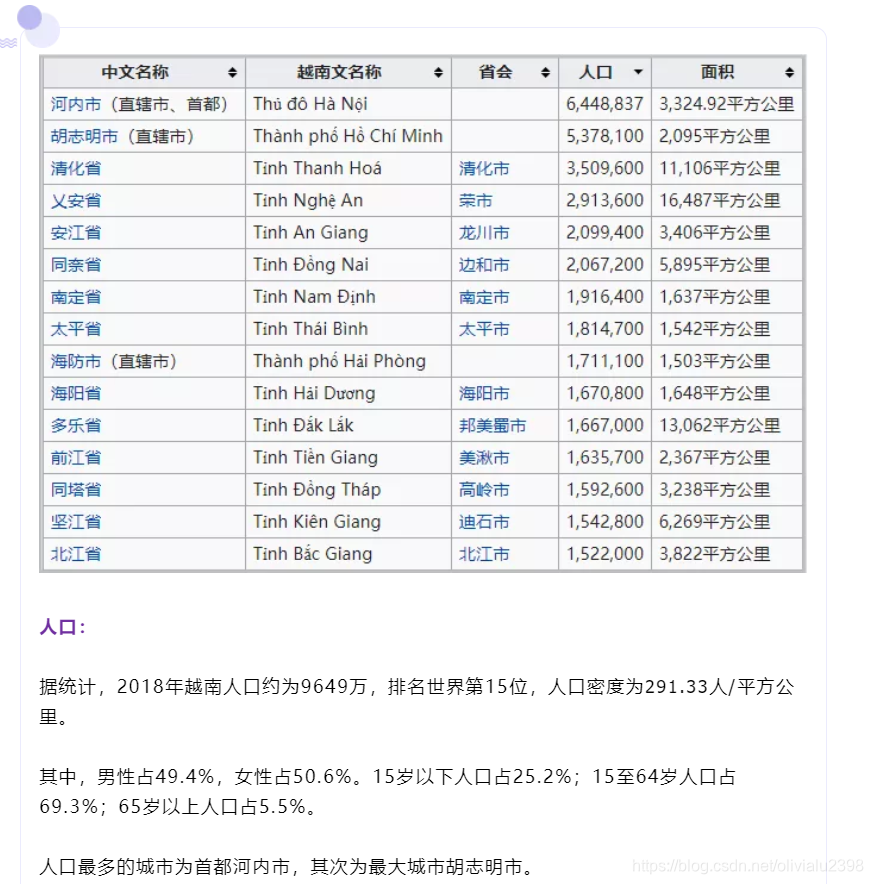Open the 北江市 capital link
873x884 pixels.
coord(484,554)
